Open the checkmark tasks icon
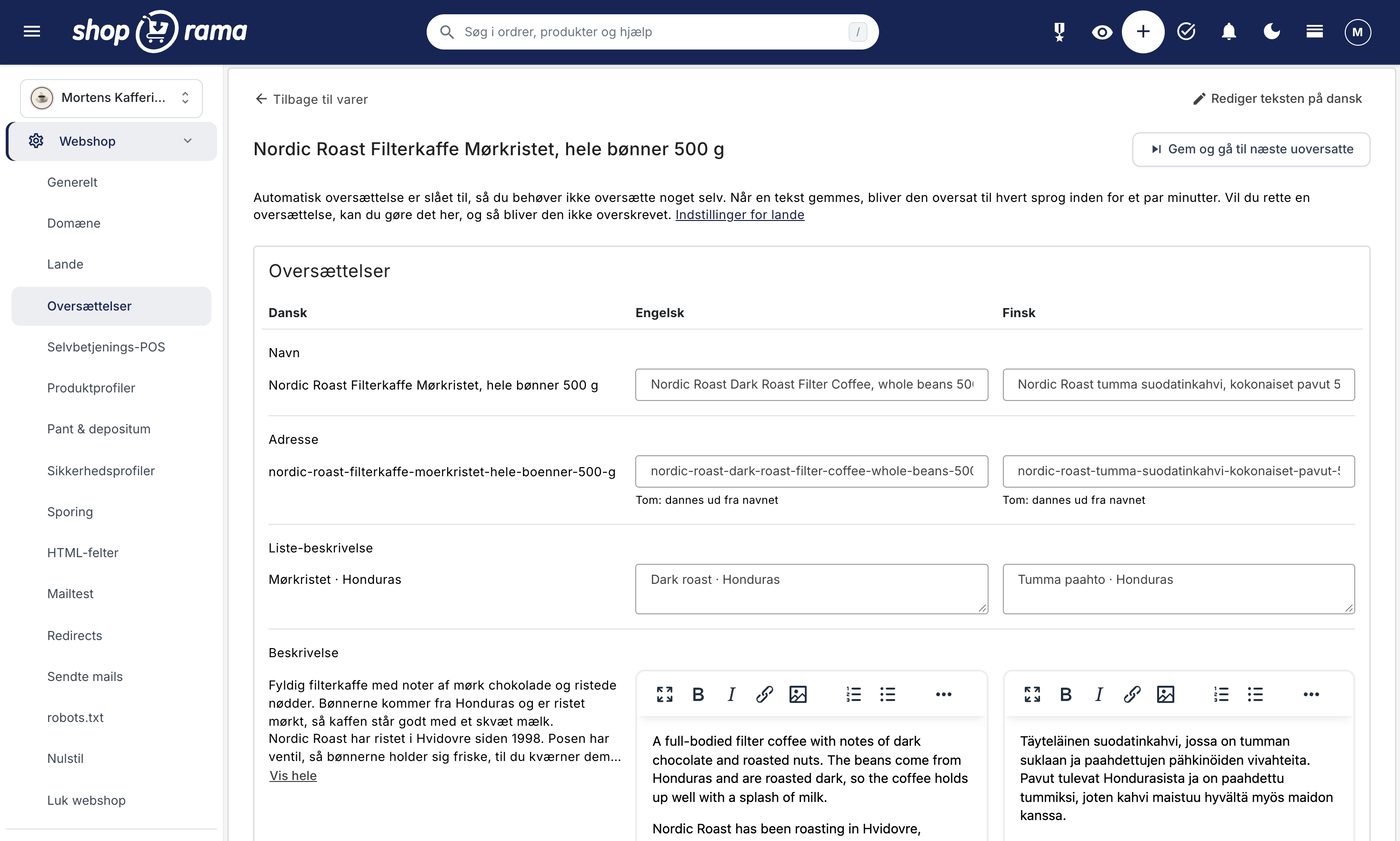Screen dimensions: 1400x841 (x=1186, y=32)
